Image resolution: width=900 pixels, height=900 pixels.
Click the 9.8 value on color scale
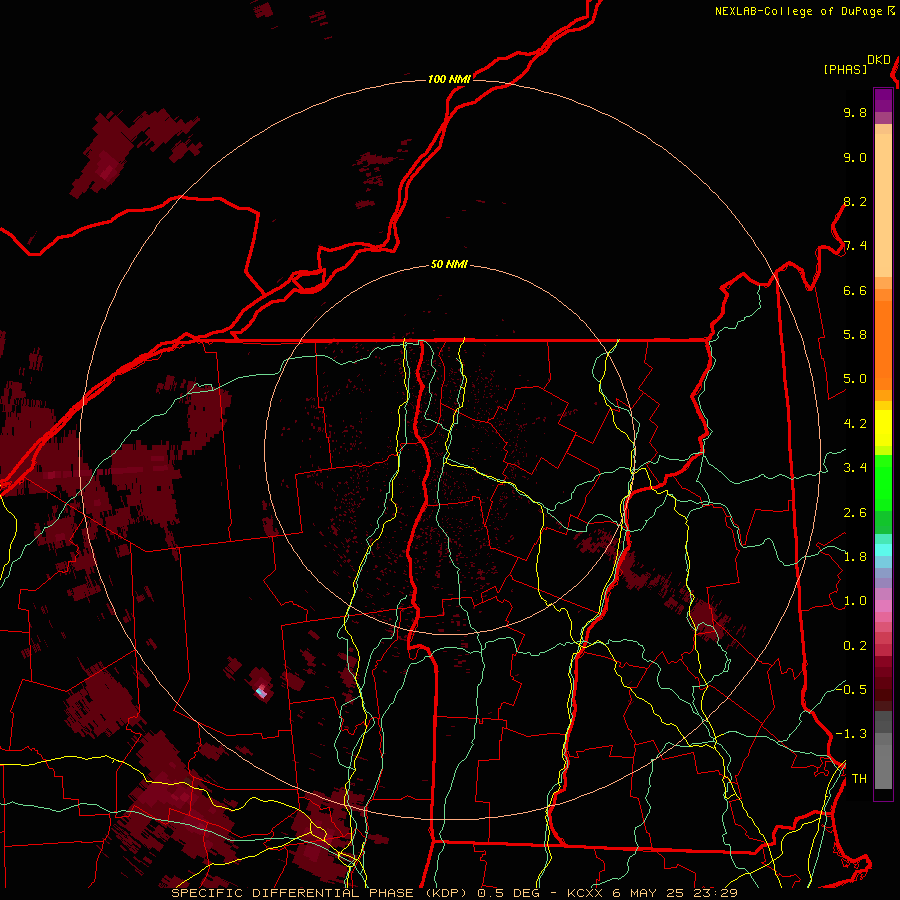click(855, 112)
